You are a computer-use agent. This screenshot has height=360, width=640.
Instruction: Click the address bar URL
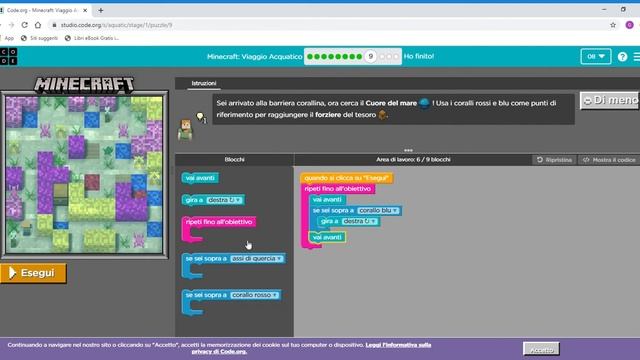pos(116,25)
